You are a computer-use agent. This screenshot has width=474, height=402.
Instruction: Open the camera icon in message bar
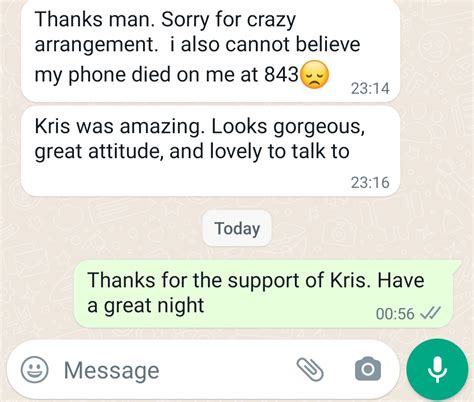click(368, 369)
